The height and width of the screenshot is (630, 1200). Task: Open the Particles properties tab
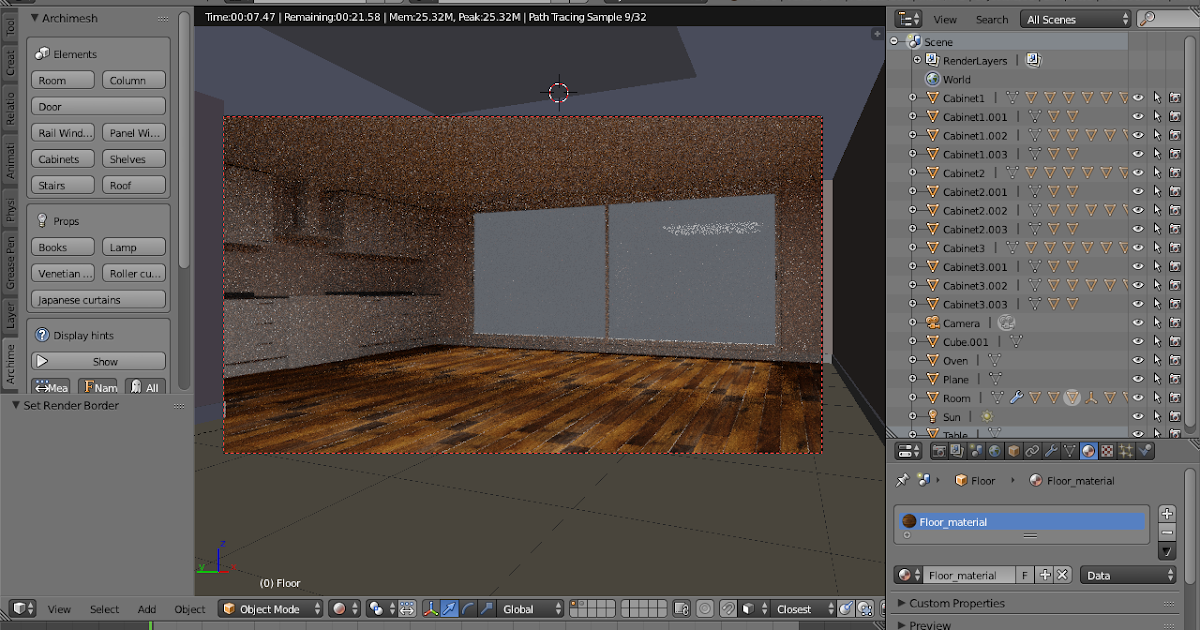[1128, 451]
